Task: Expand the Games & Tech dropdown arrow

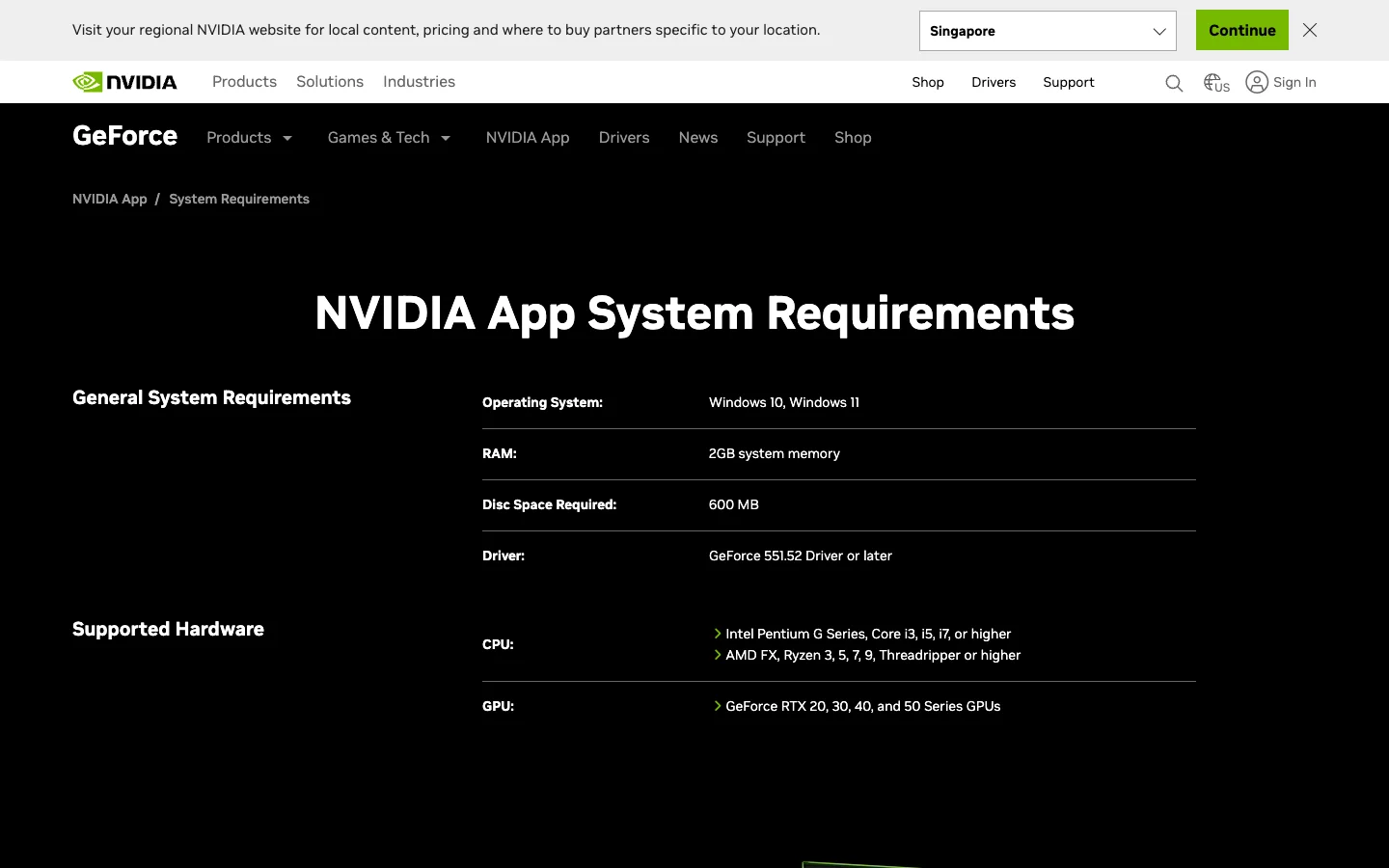Action: (x=446, y=138)
